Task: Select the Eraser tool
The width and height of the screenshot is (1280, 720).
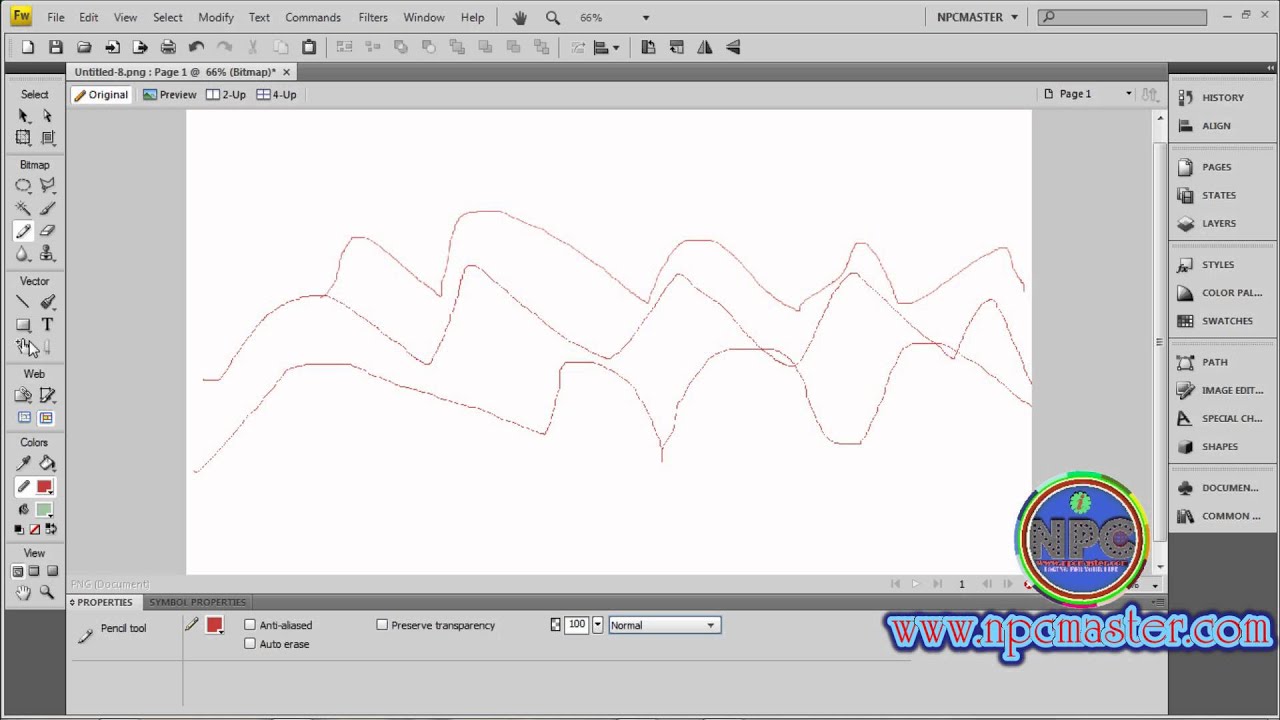Action: tap(47, 231)
